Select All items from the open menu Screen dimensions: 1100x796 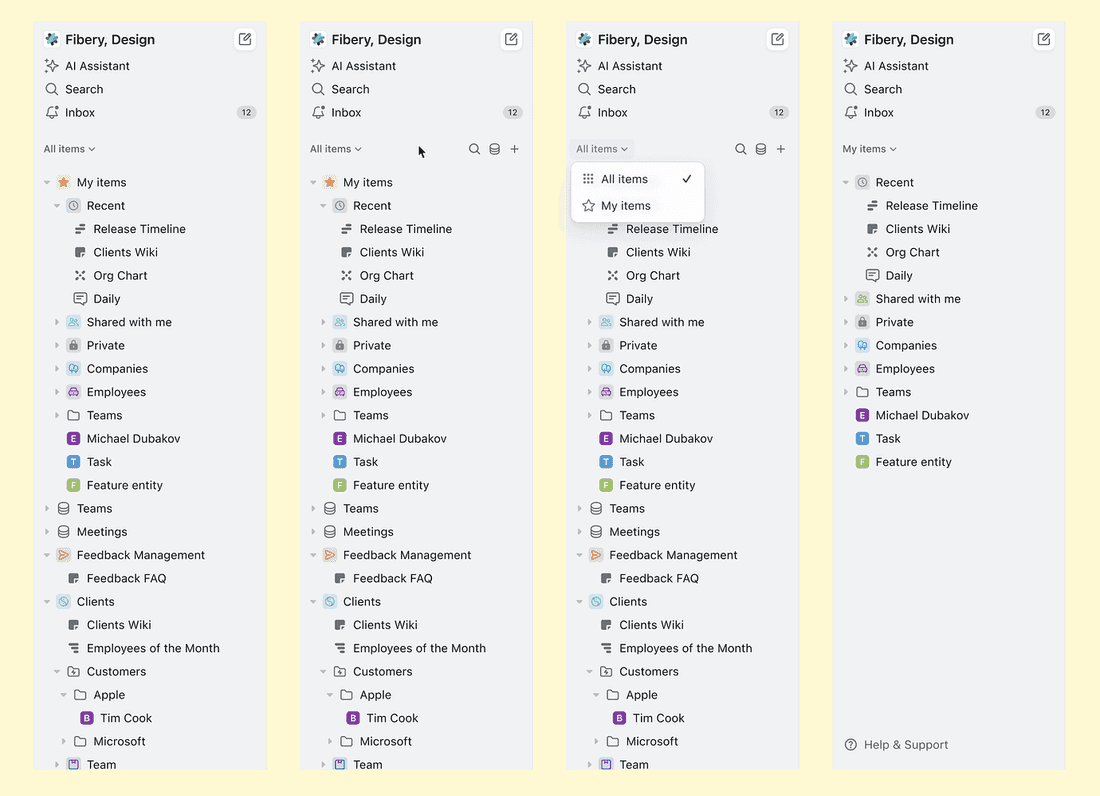(x=624, y=179)
